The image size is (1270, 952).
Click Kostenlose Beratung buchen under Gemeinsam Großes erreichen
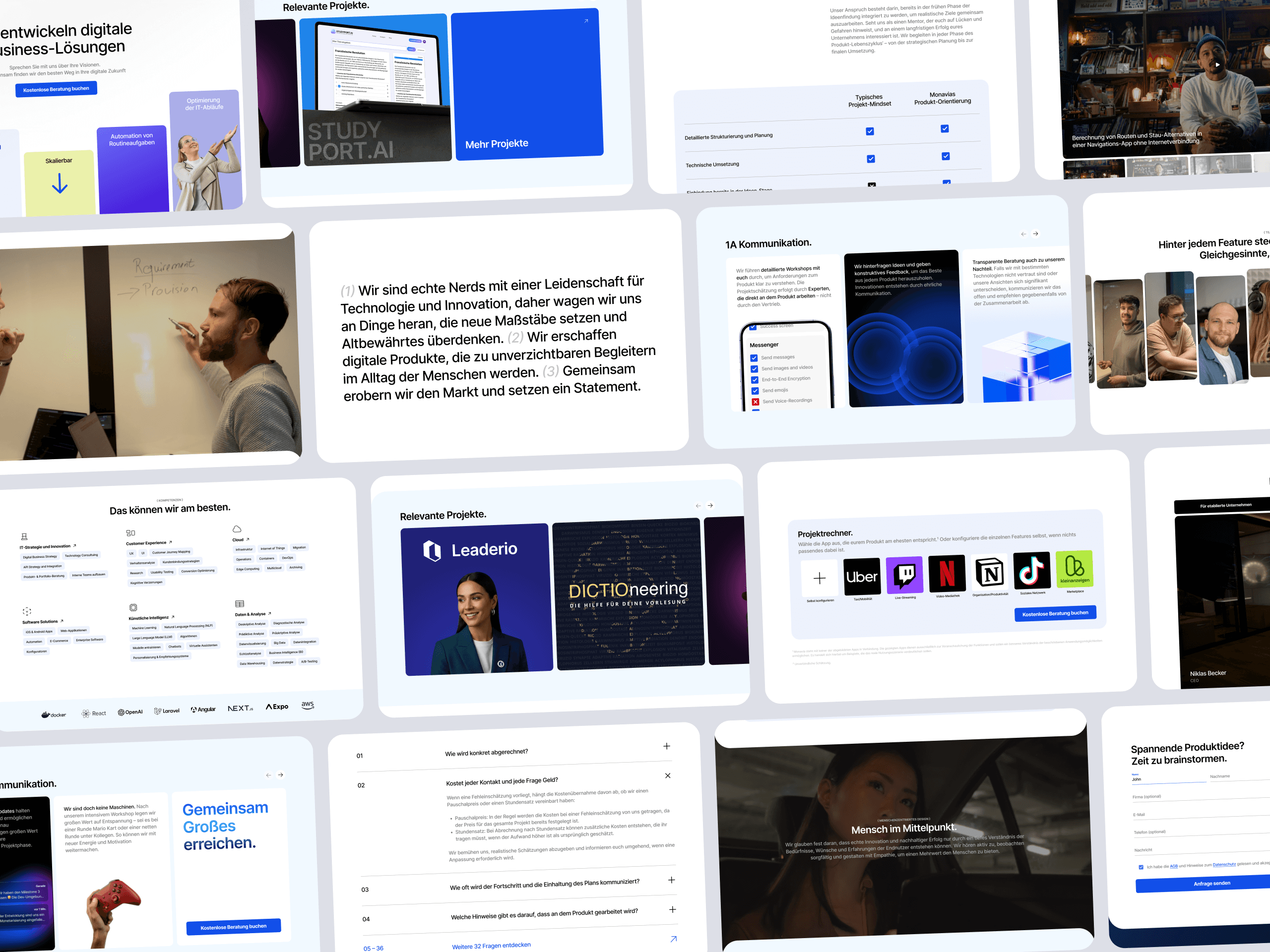point(234,927)
